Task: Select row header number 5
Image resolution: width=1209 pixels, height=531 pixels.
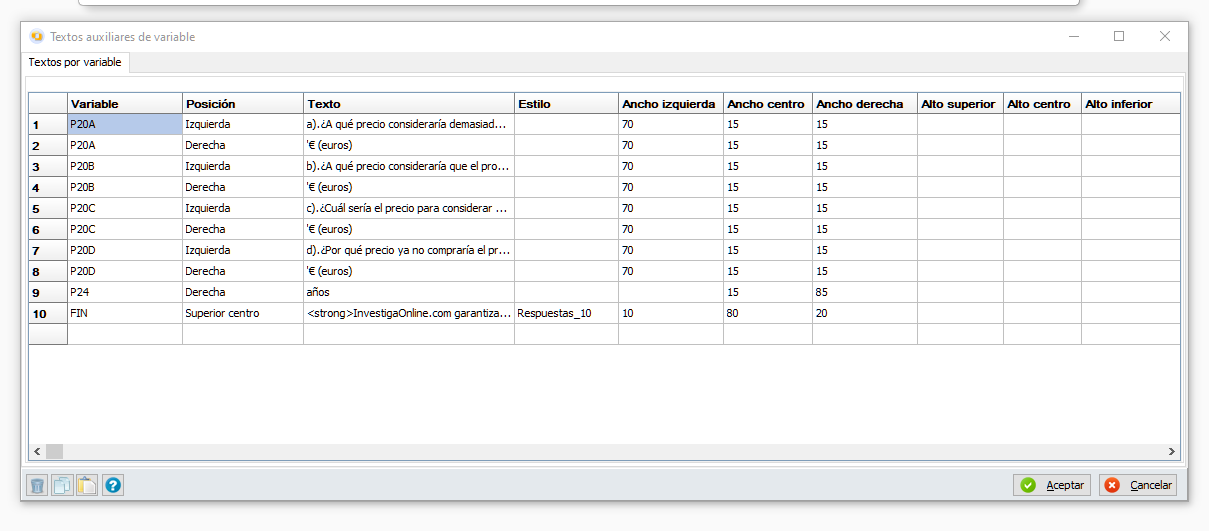Action: coord(48,208)
